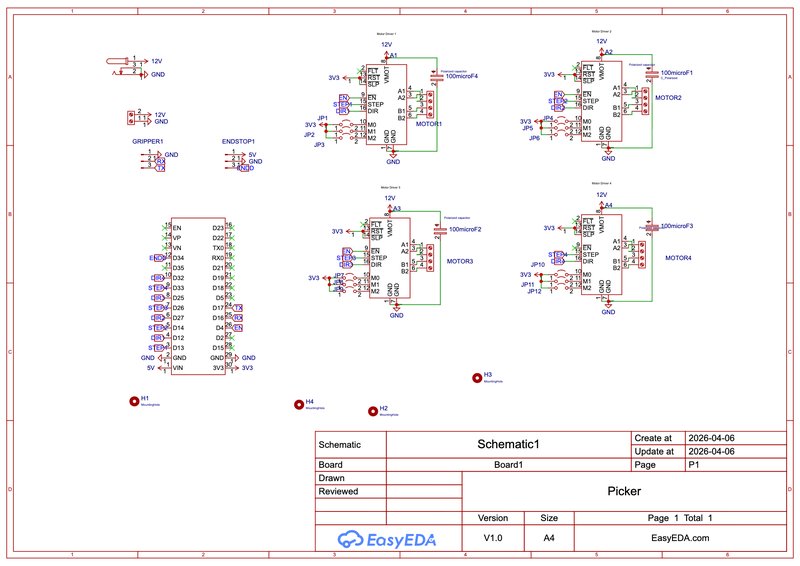This screenshot has height=566, width=800.
Task: Click the 'V1.0' version value
Action: tap(493, 538)
